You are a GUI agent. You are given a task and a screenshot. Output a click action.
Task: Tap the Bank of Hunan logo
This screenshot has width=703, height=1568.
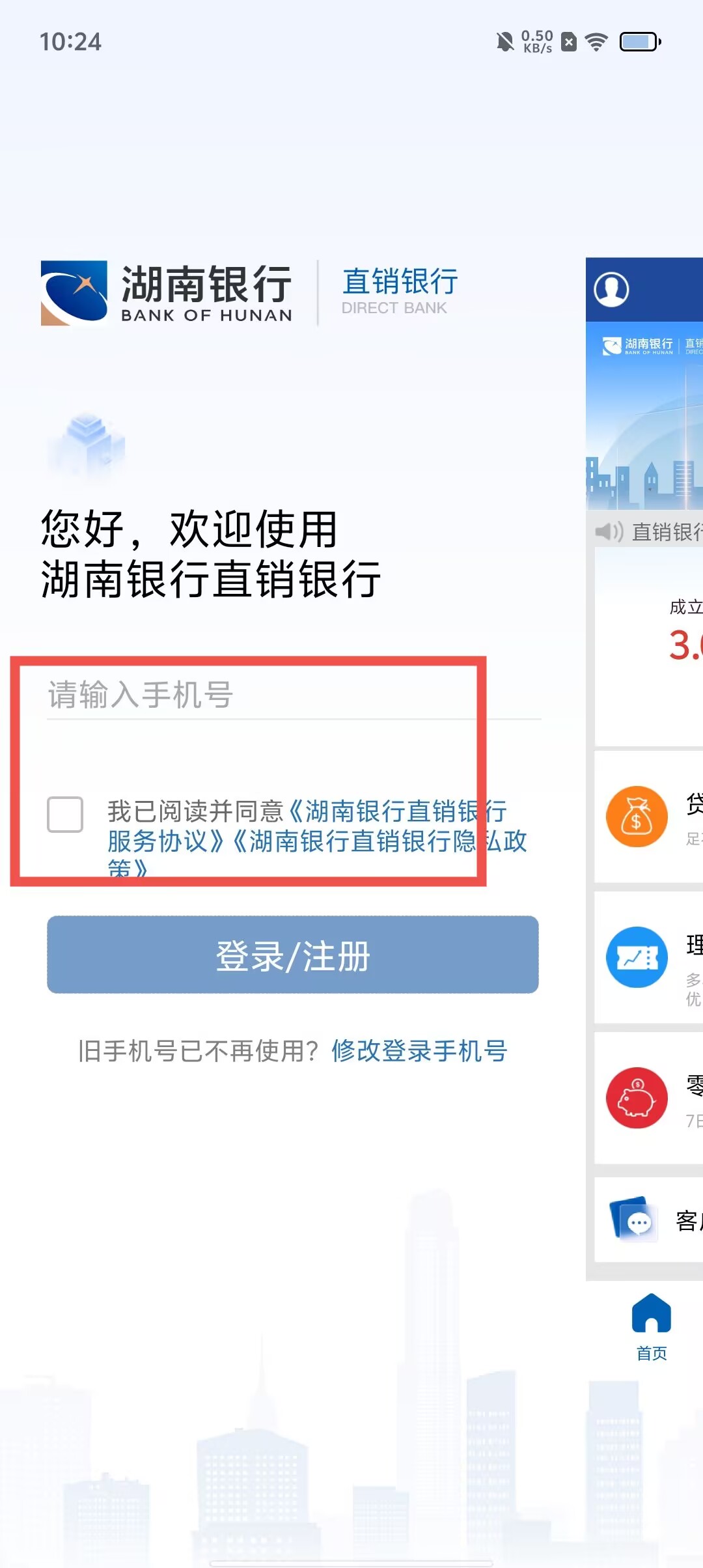click(x=167, y=293)
